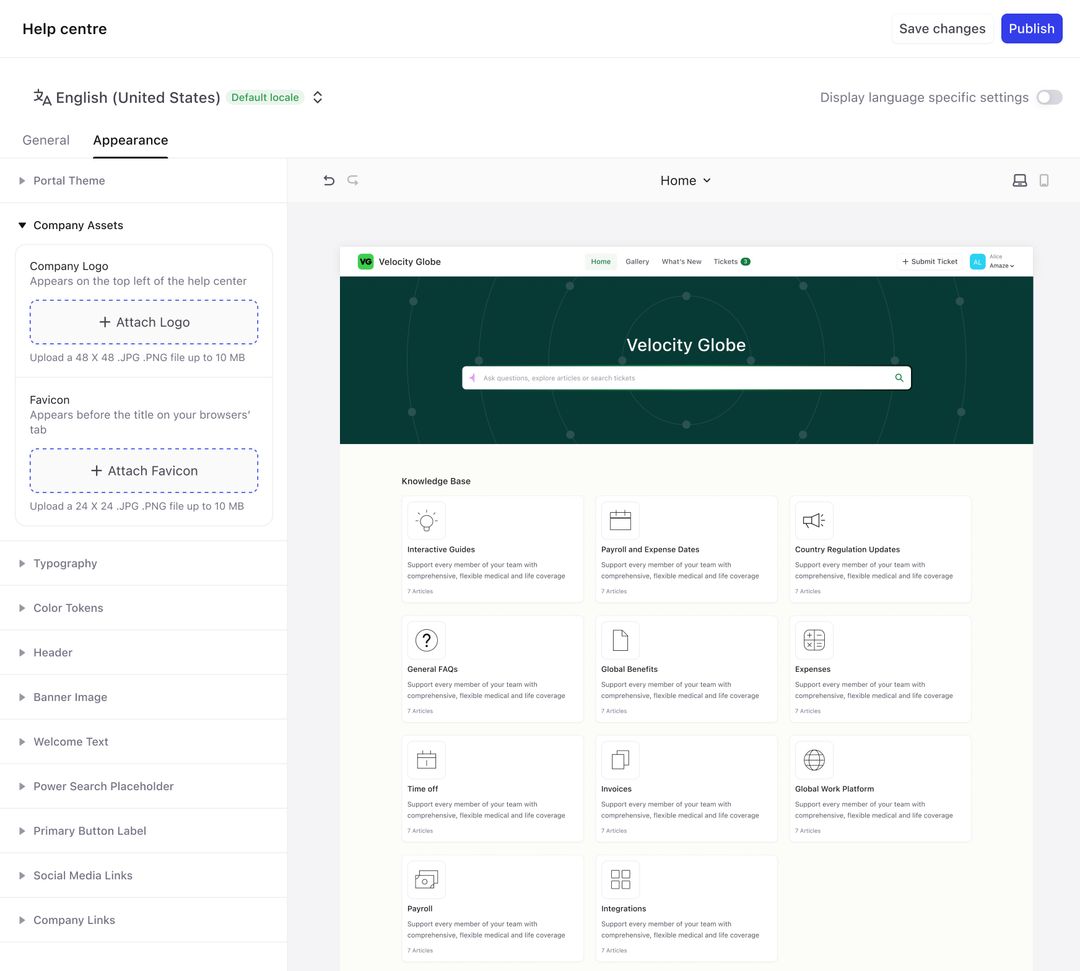Click the undo arrow above the preview
Image resolution: width=1080 pixels, height=971 pixels.
click(x=328, y=180)
